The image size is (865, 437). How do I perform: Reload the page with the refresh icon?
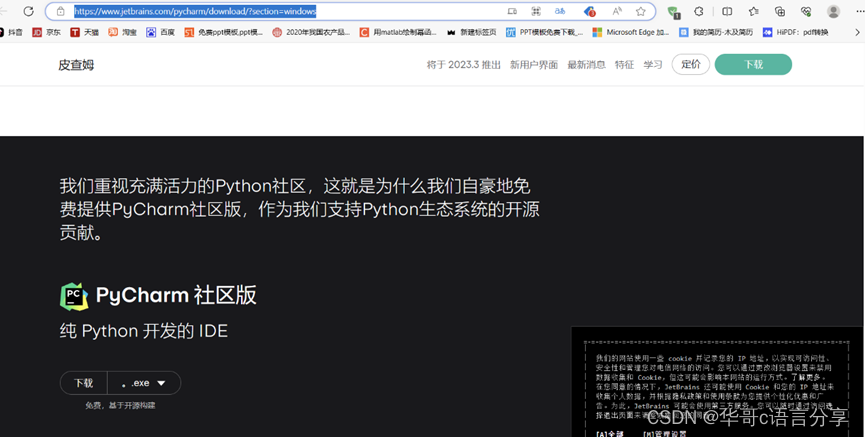point(28,11)
